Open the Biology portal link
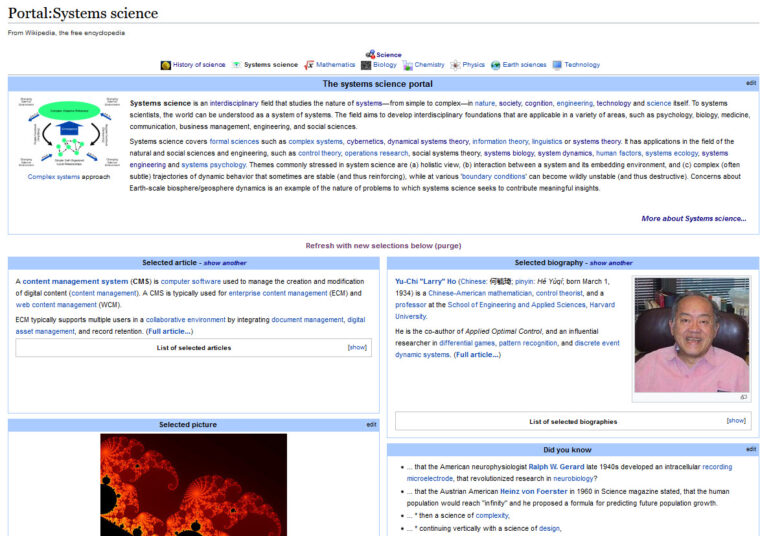 (385, 65)
